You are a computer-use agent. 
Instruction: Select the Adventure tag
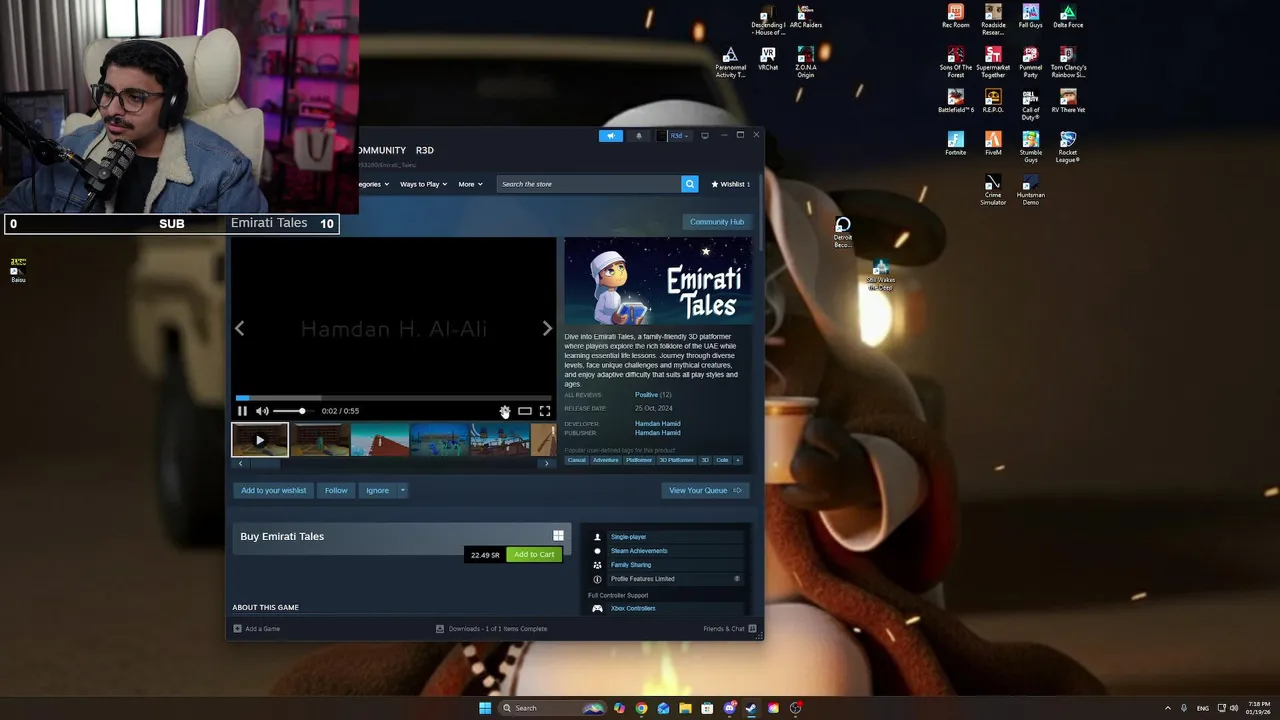[x=606, y=460]
